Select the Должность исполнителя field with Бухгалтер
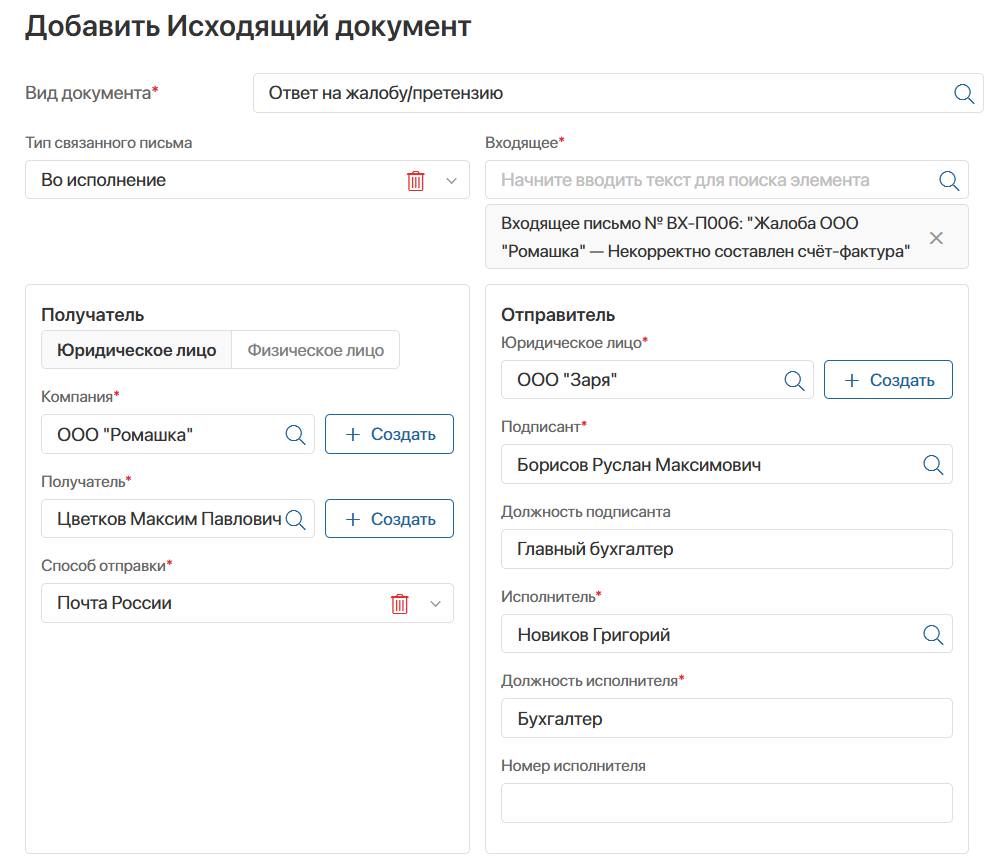This screenshot has width=995, height=858. [726, 718]
